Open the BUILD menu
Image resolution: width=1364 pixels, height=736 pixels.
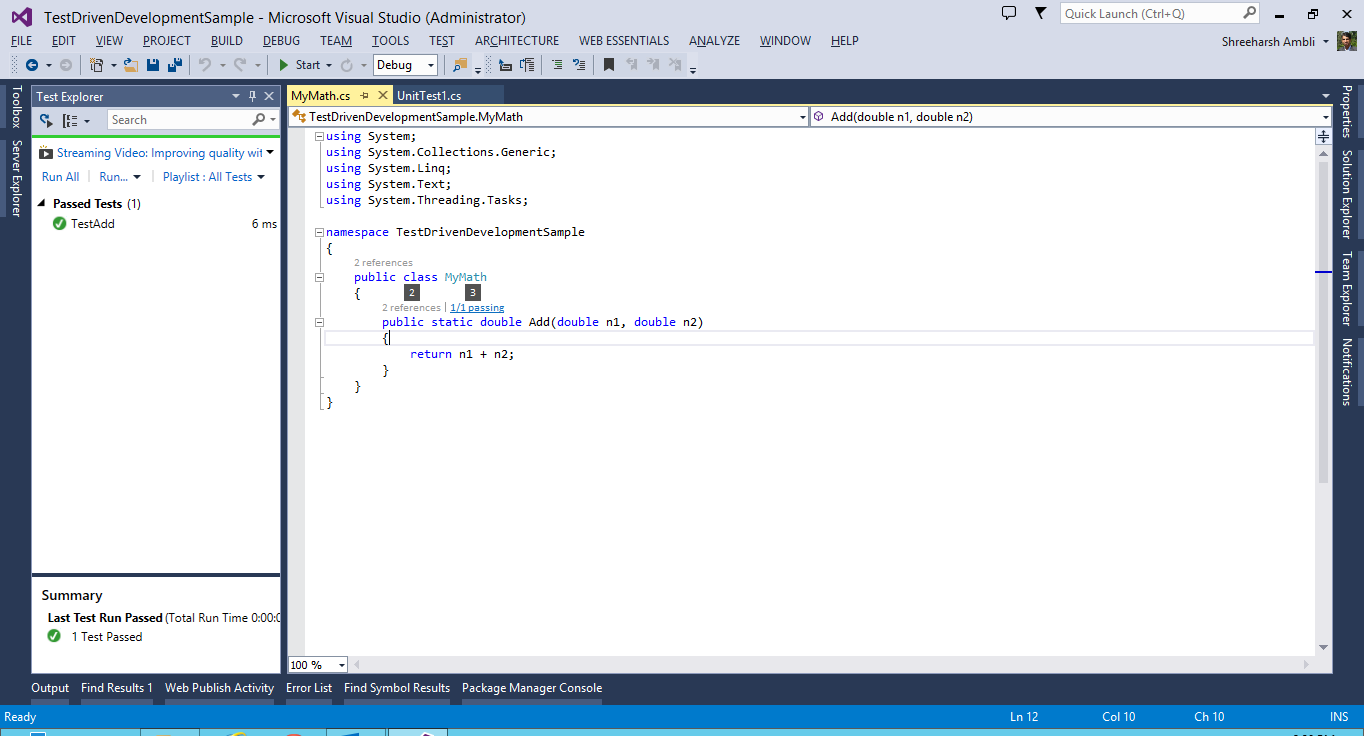click(x=226, y=41)
